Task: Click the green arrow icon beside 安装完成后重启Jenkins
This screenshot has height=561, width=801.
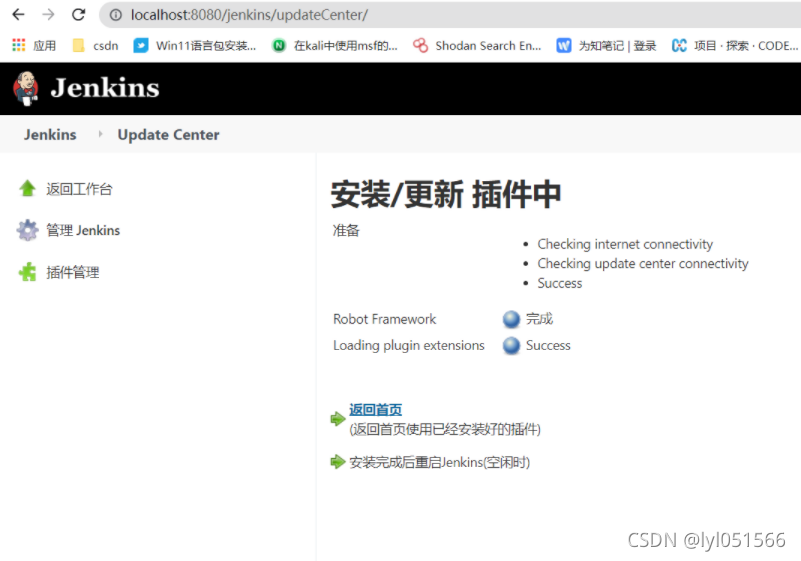Action: tap(338, 462)
